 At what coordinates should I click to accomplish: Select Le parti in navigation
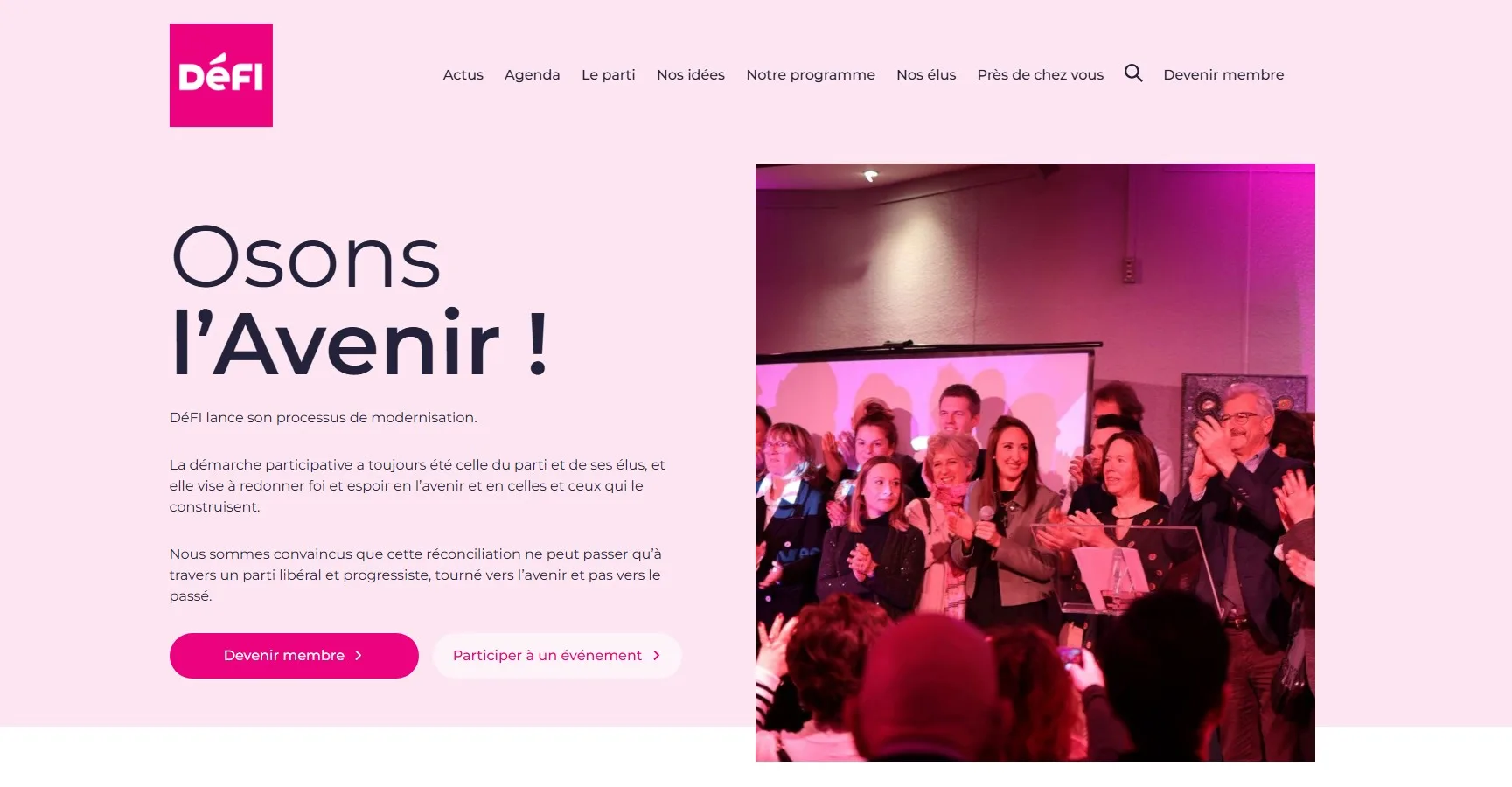tap(608, 75)
